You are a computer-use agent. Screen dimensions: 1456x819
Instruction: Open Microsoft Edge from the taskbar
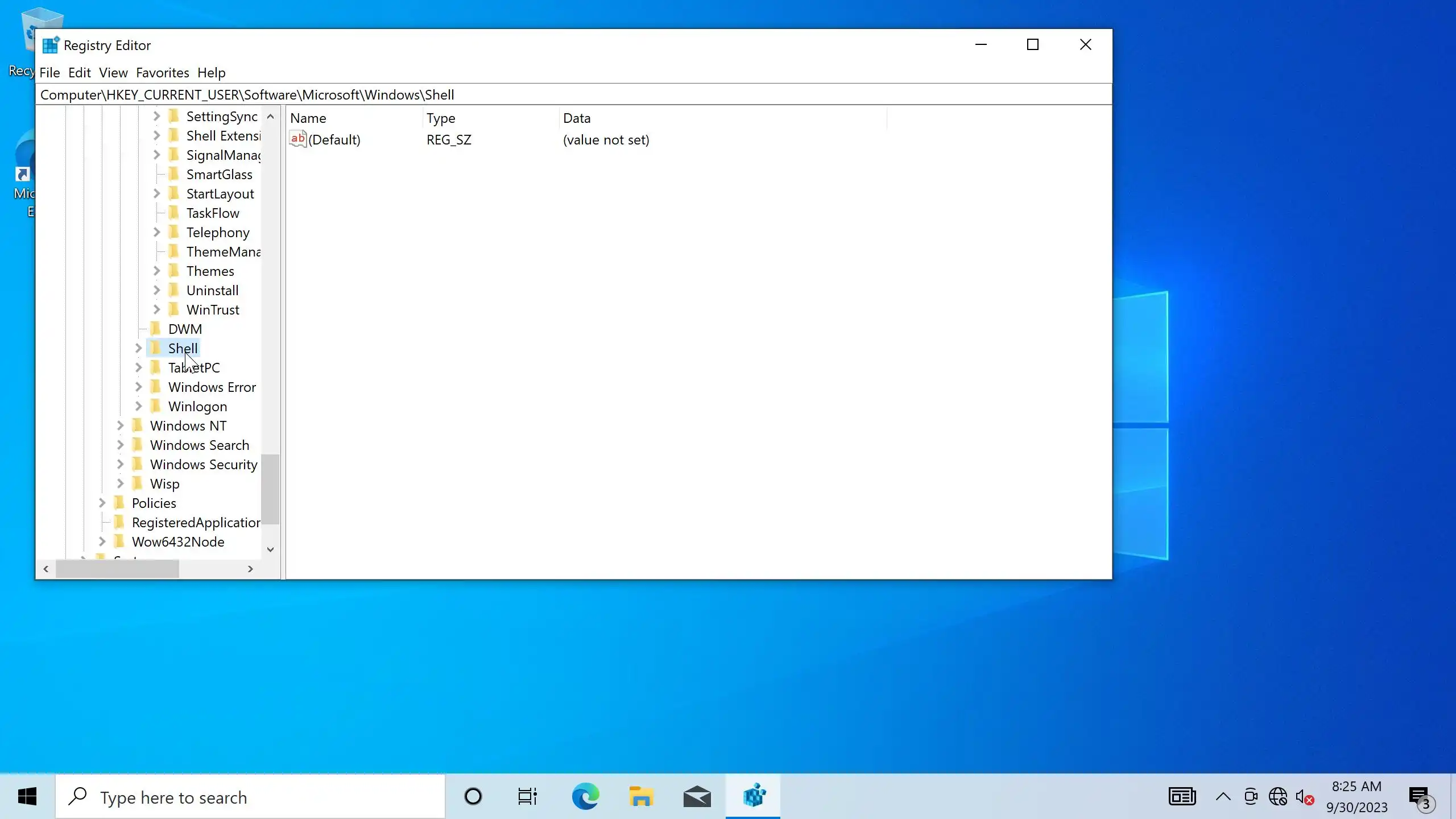(x=585, y=796)
